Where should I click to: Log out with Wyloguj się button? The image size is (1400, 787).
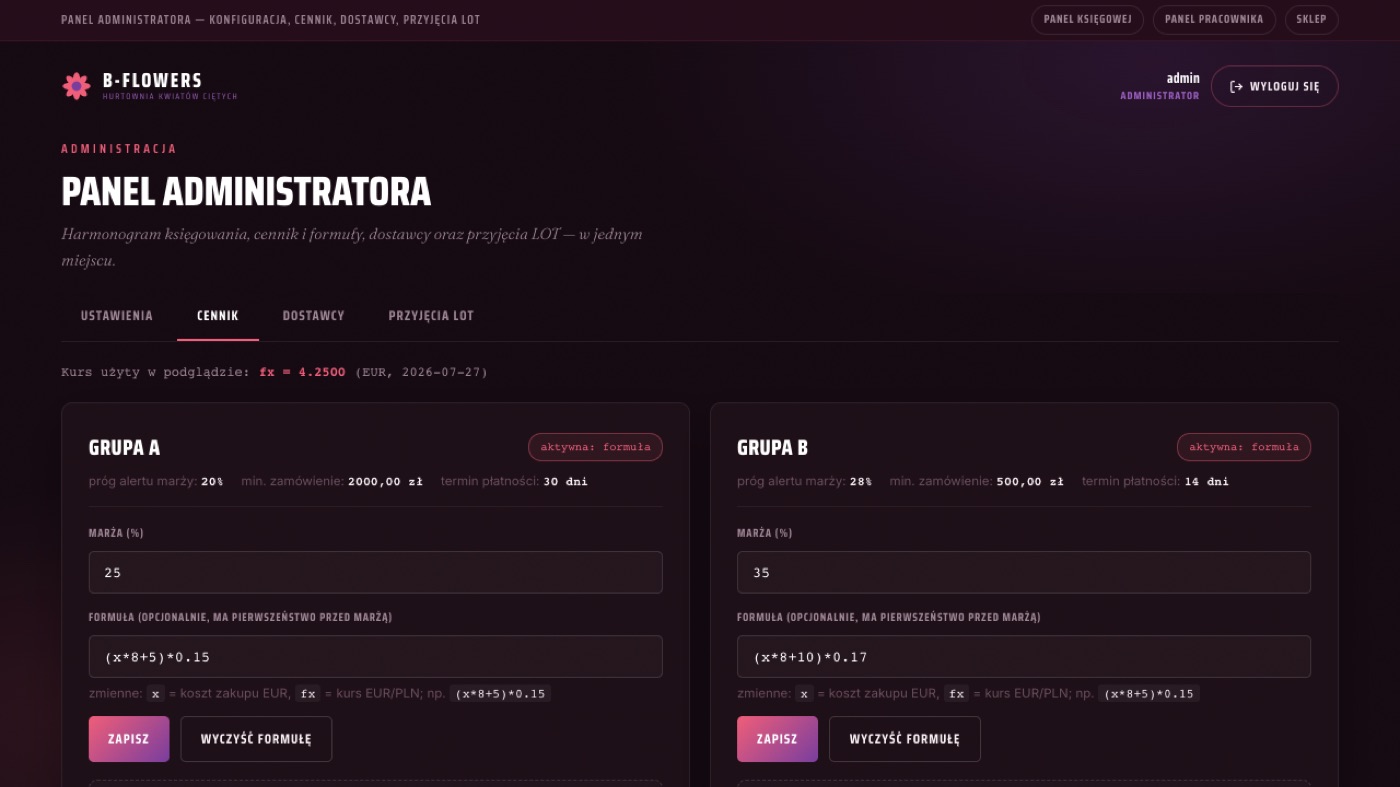pos(1274,87)
